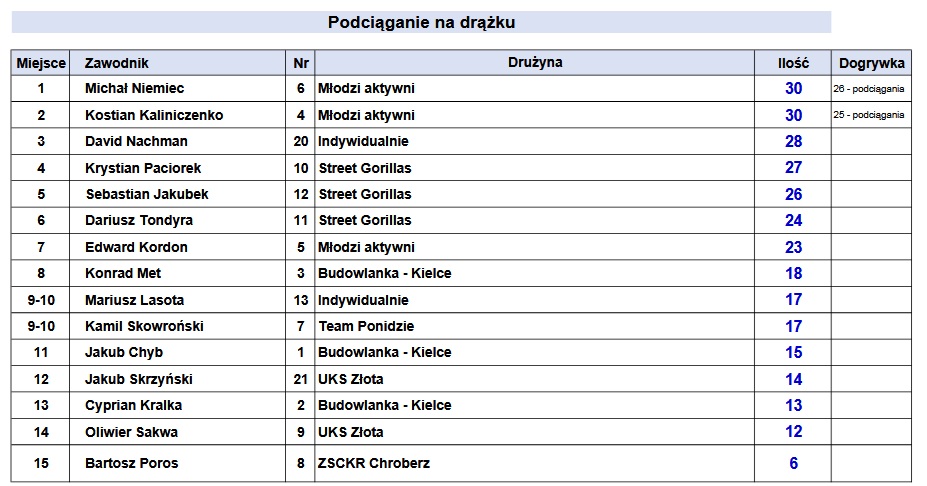The image size is (927, 486).
Task: Click Dariusz Tondyra's score of 24
Action: (793, 220)
